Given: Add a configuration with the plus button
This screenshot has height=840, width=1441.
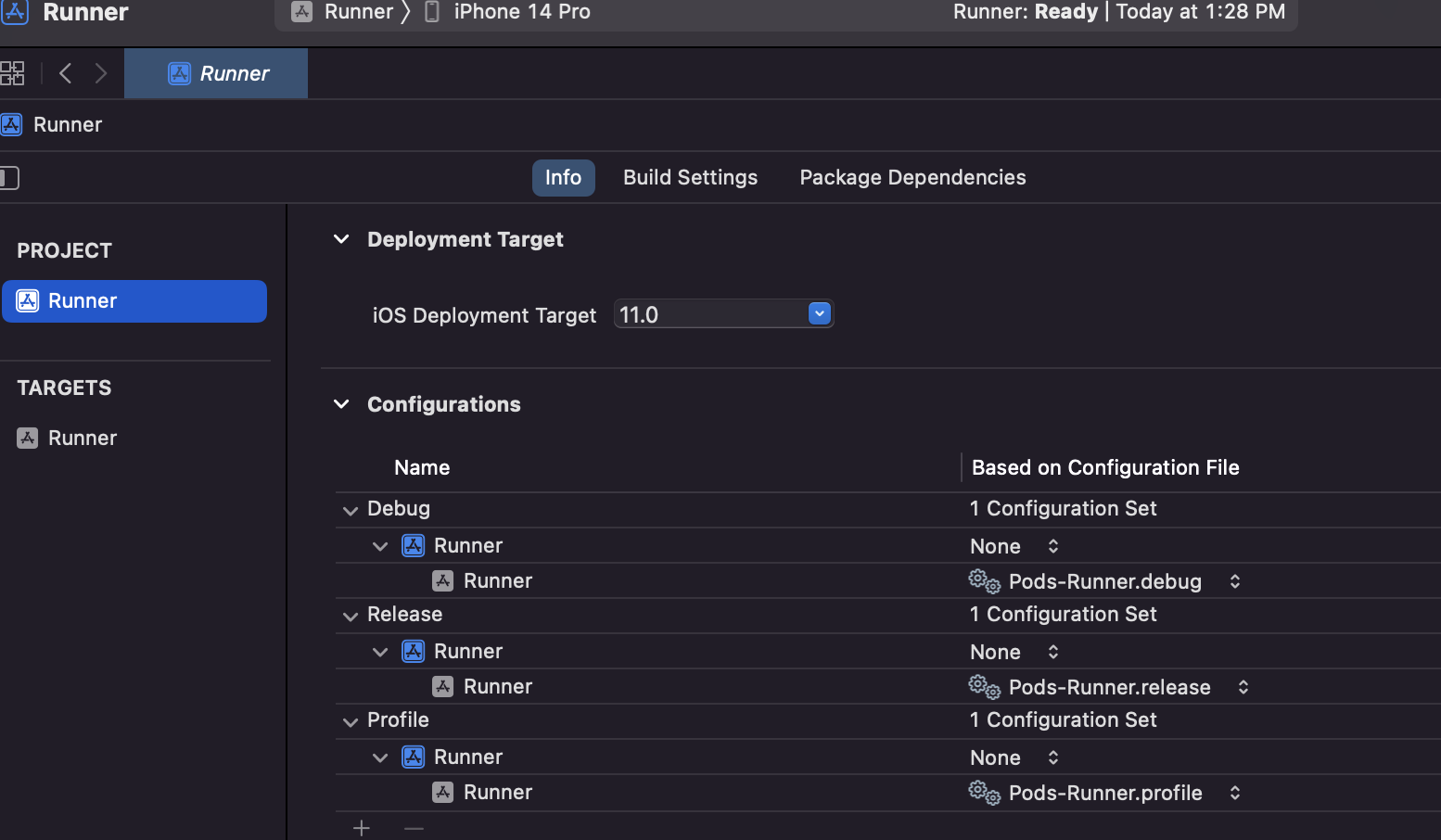Looking at the screenshot, I should [362, 828].
